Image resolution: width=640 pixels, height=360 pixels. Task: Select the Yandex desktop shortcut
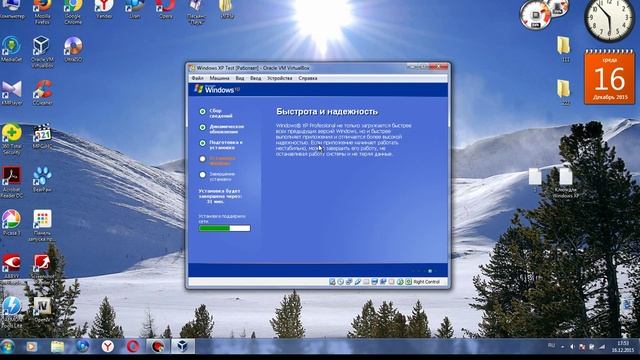pos(104,10)
